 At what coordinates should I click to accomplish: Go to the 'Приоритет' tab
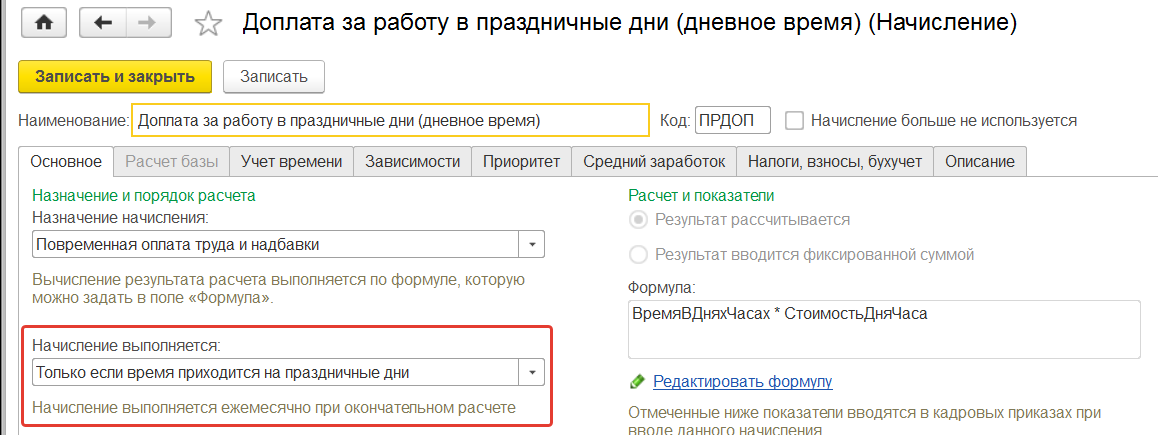pyautogui.click(x=521, y=161)
